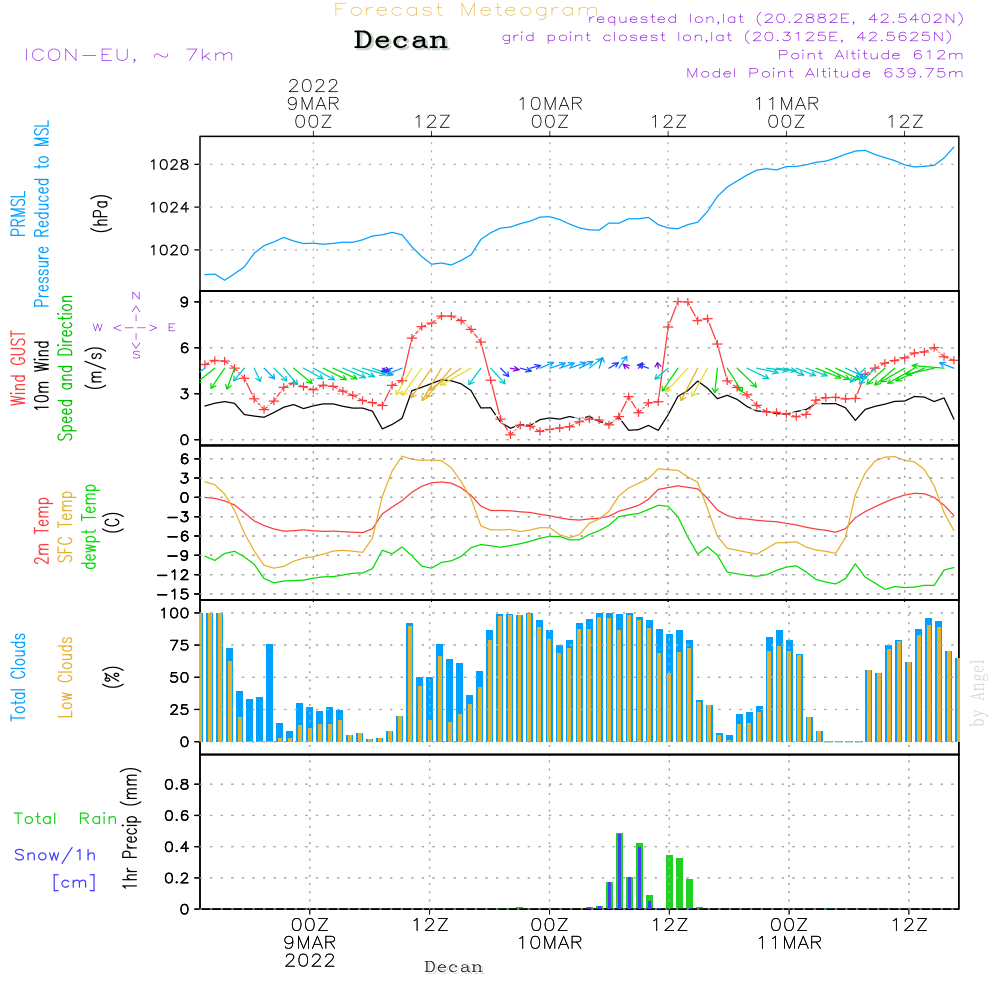This screenshot has width=1000, height=1000.
Task: Click the red "2m Temp" label
Action: pos(41,531)
